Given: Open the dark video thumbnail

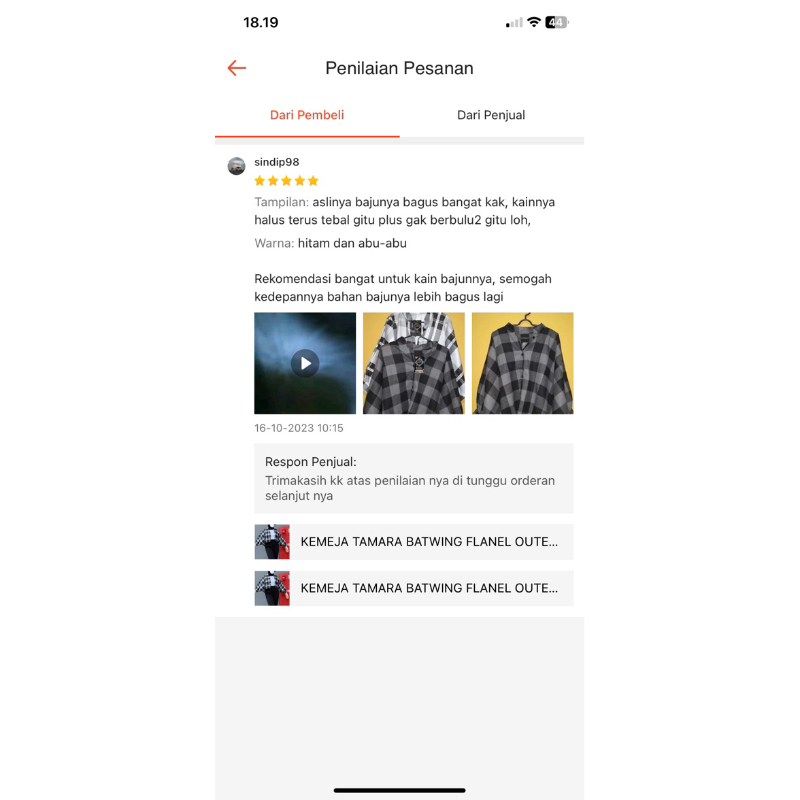Looking at the screenshot, I should 305,363.
